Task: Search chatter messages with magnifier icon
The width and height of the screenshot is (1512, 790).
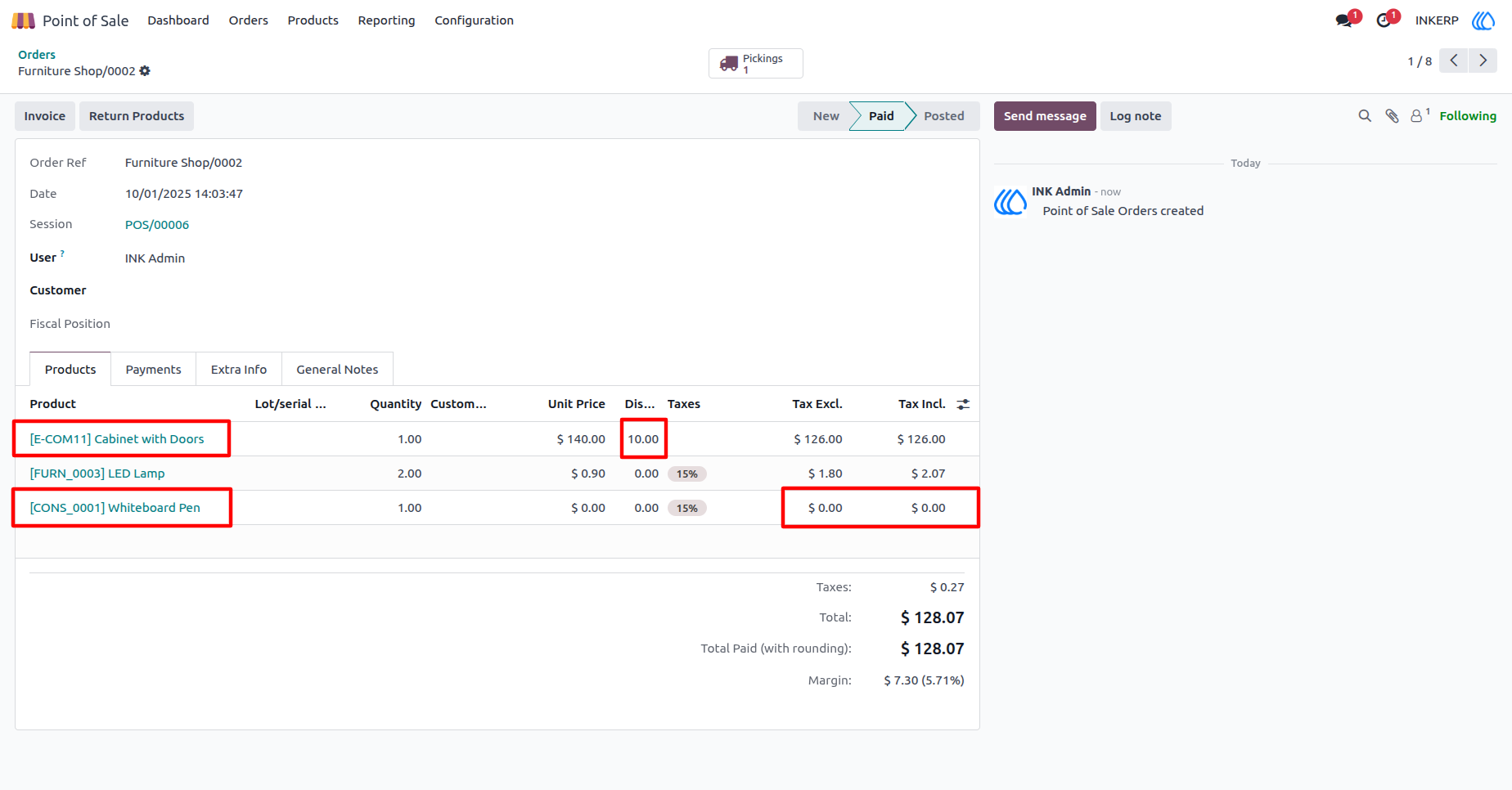Action: point(1365,116)
